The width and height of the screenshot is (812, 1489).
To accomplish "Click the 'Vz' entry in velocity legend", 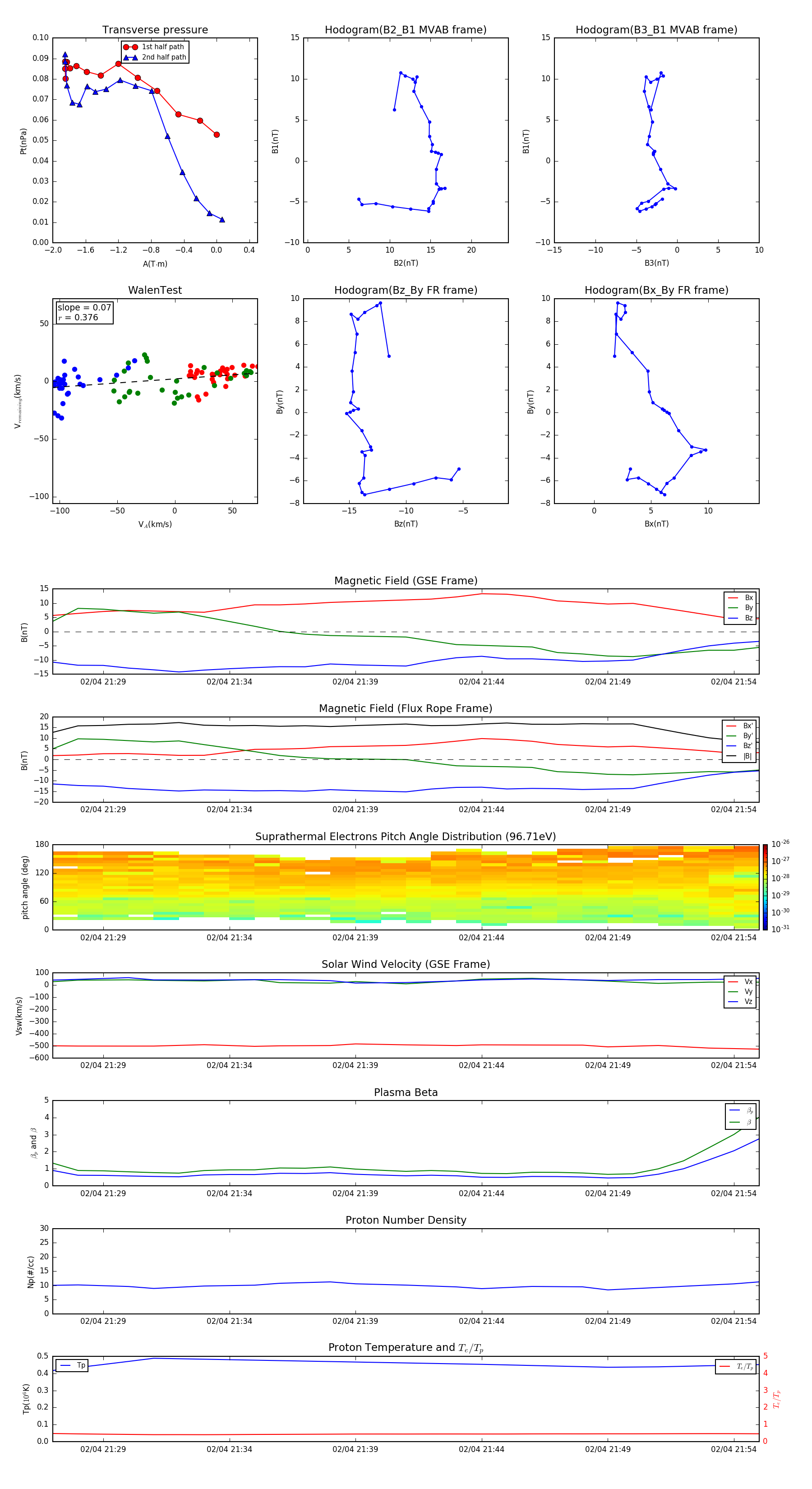I will [740, 1002].
